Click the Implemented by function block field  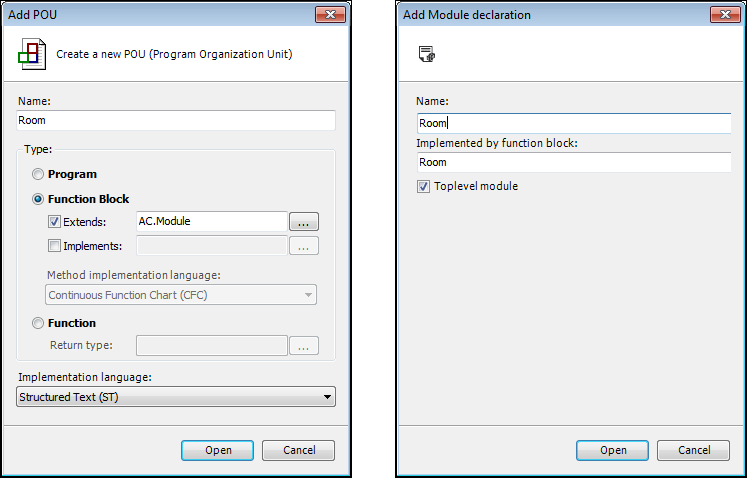(x=573, y=162)
